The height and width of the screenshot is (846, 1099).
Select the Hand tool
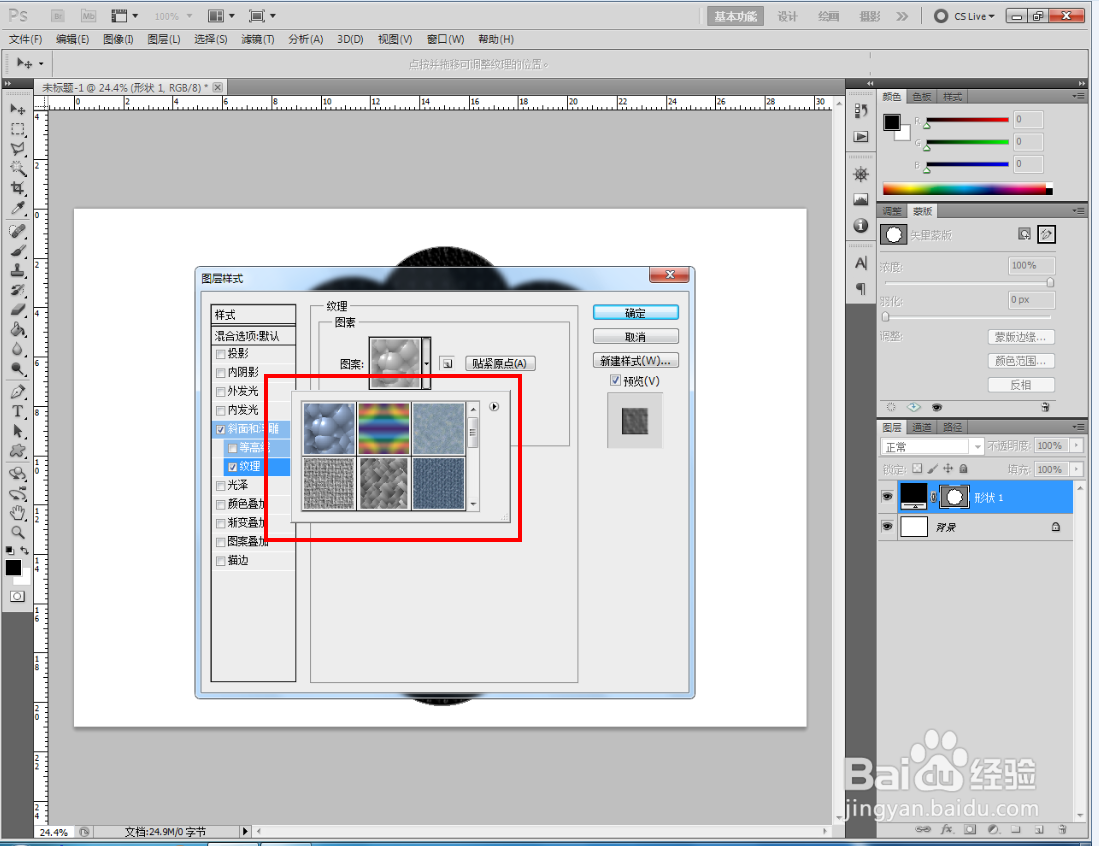tap(18, 513)
